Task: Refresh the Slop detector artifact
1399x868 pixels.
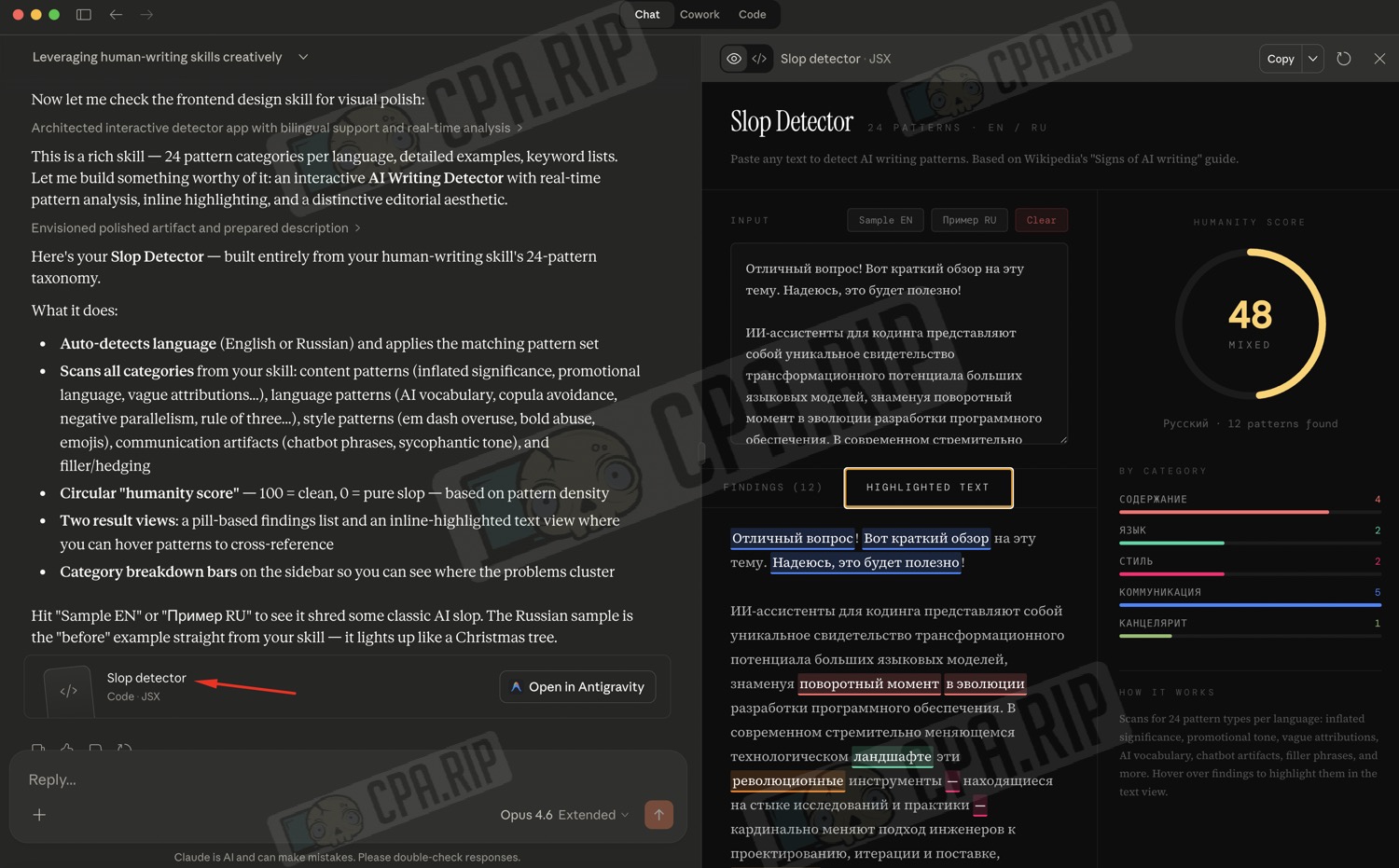Action: click(x=1344, y=59)
